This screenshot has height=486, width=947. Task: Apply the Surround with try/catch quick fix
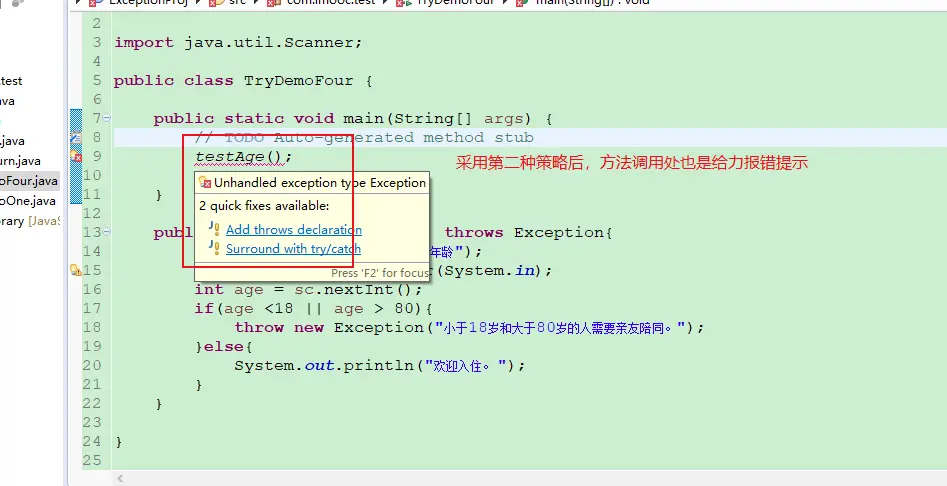coord(294,249)
